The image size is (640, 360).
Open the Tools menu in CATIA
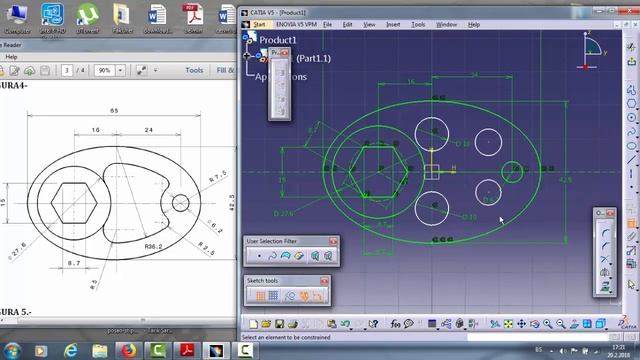(418, 24)
